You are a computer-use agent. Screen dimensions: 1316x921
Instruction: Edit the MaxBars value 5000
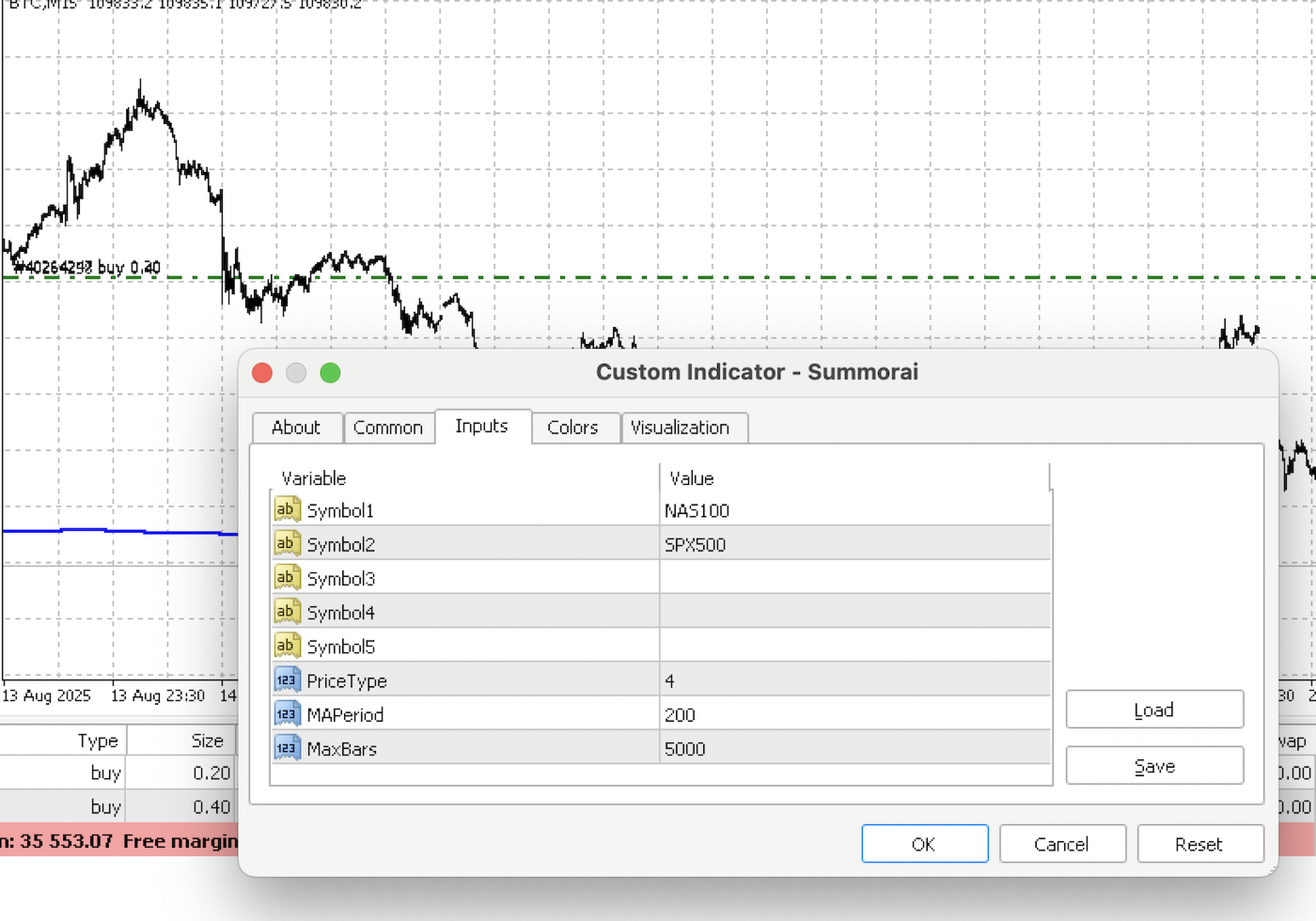tap(854, 749)
